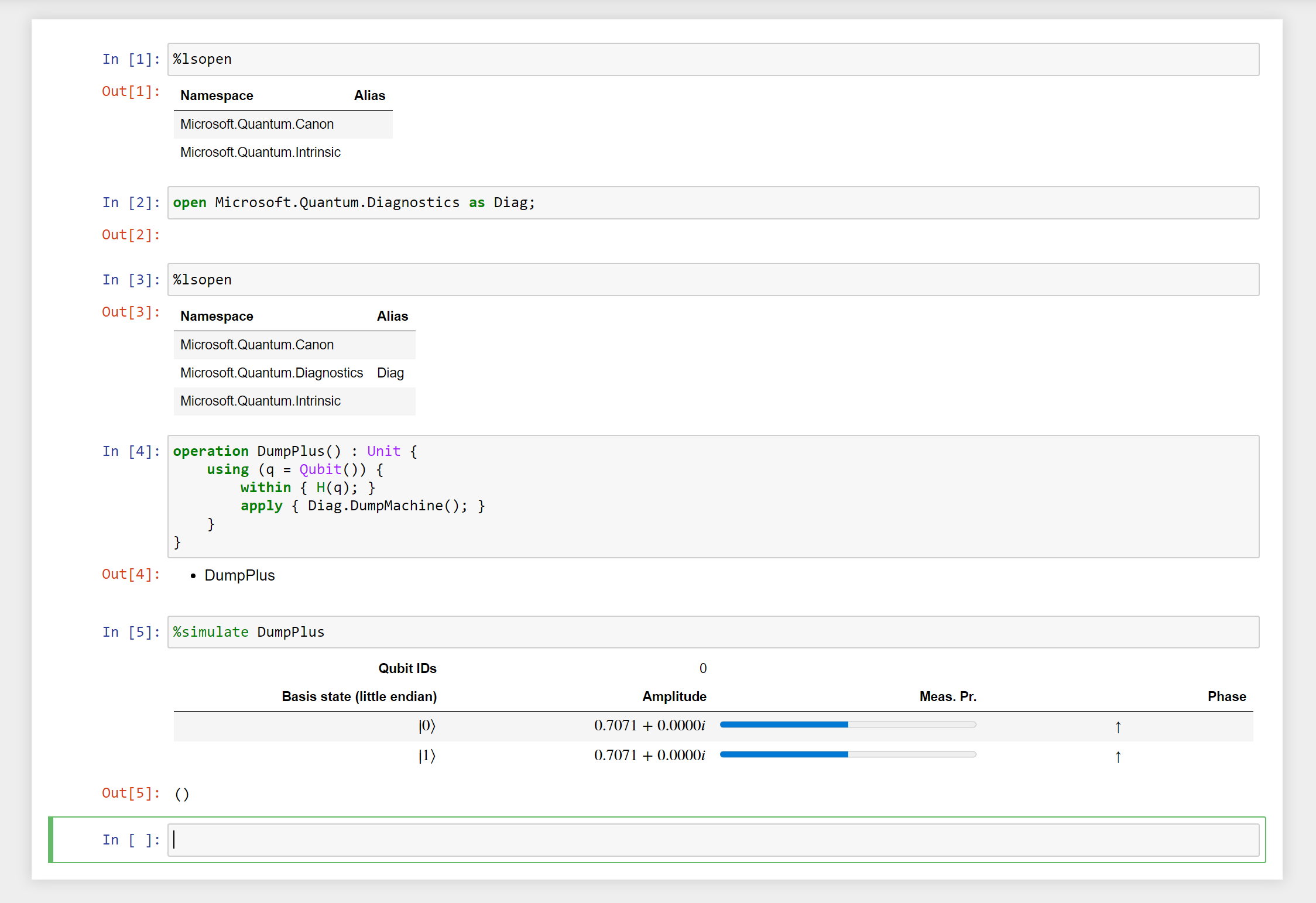Click the In [4] prompt beside DumpPlus code
This screenshot has width=1316, height=903.
pyautogui.click(x=131, y=451)
